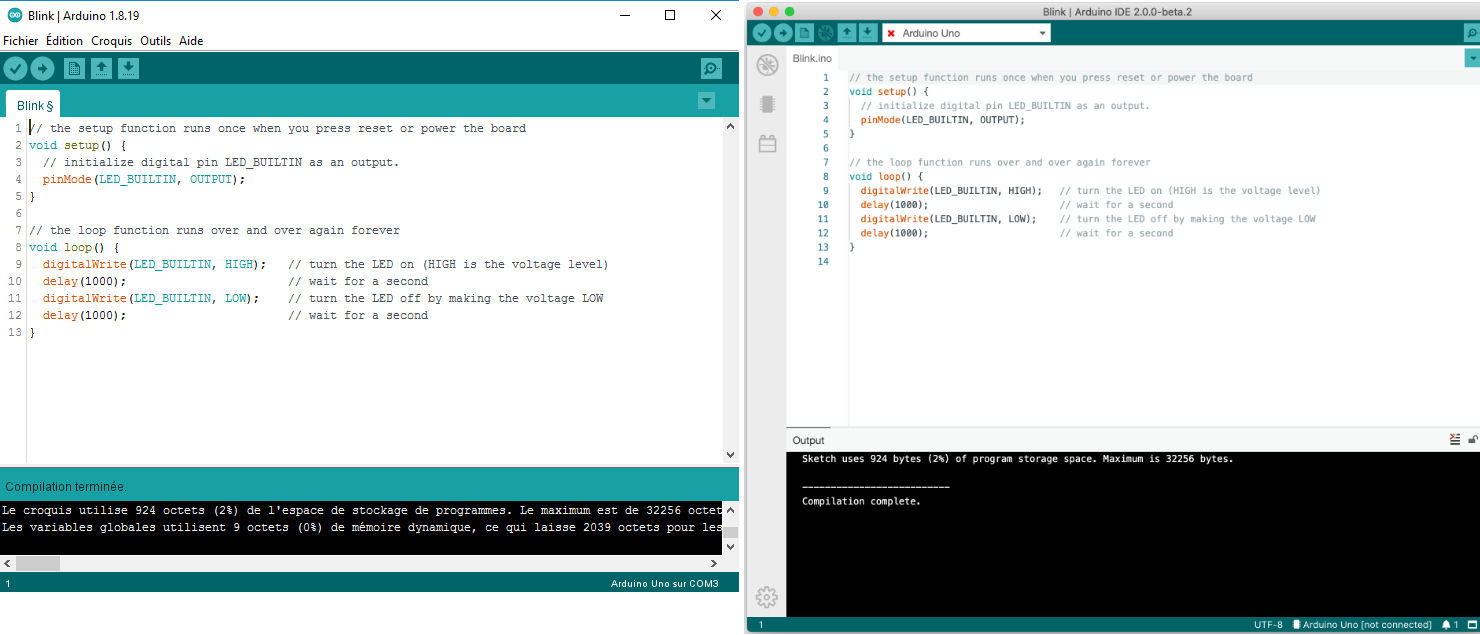Switch to the Blink.ino tab

click(x=813, y=58)
